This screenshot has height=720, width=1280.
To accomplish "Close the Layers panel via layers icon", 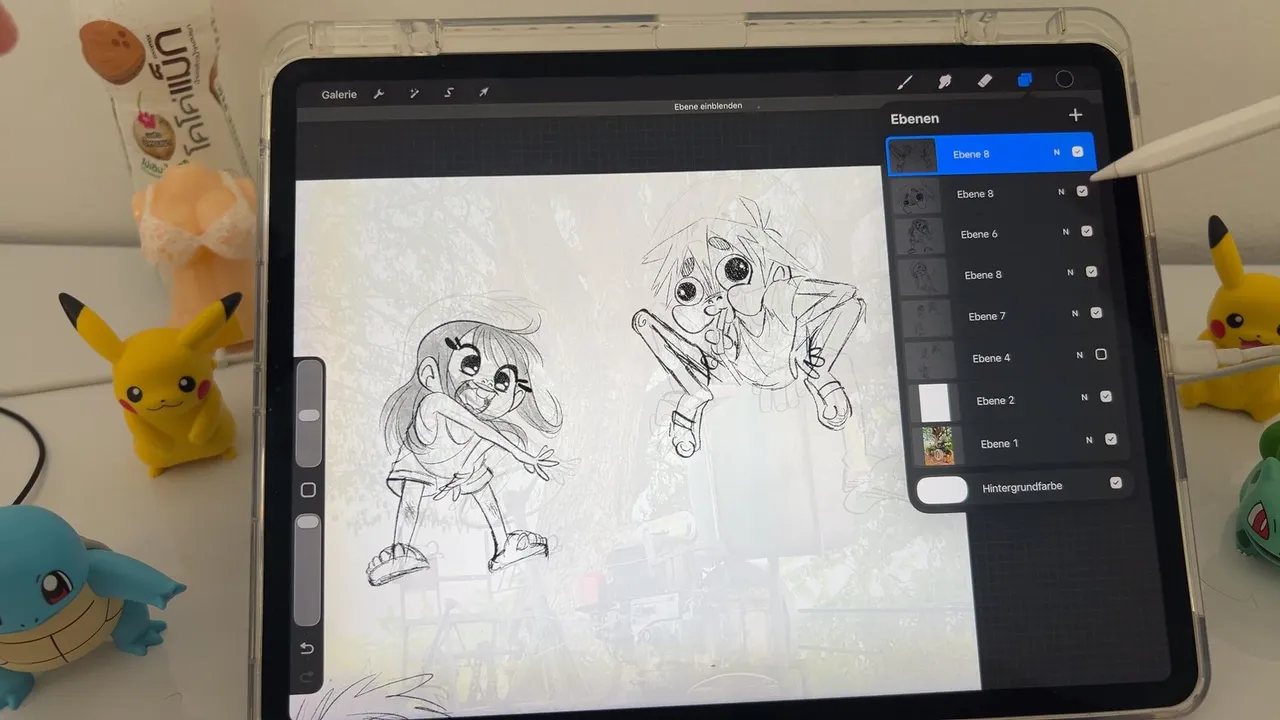I will point(1024,80).
